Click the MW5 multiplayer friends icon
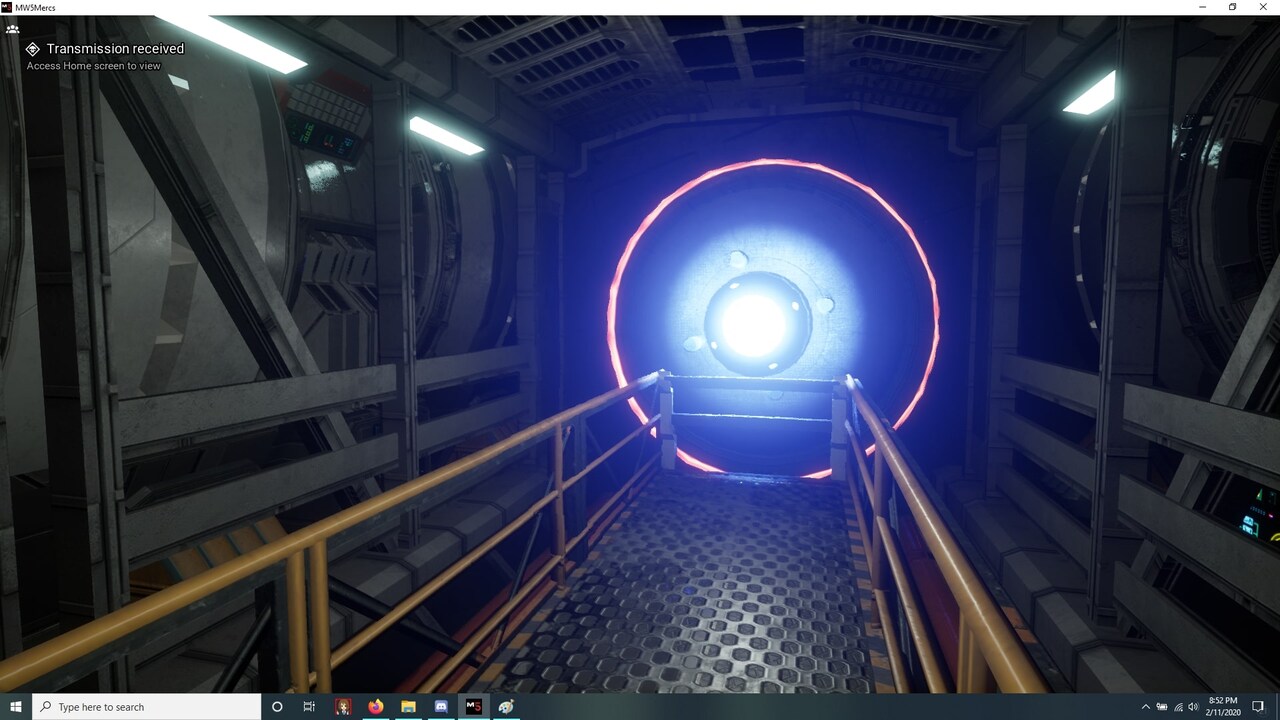The height and width of the screenshot is (720, 1280). pyautogui.click(x=12, y=29)
